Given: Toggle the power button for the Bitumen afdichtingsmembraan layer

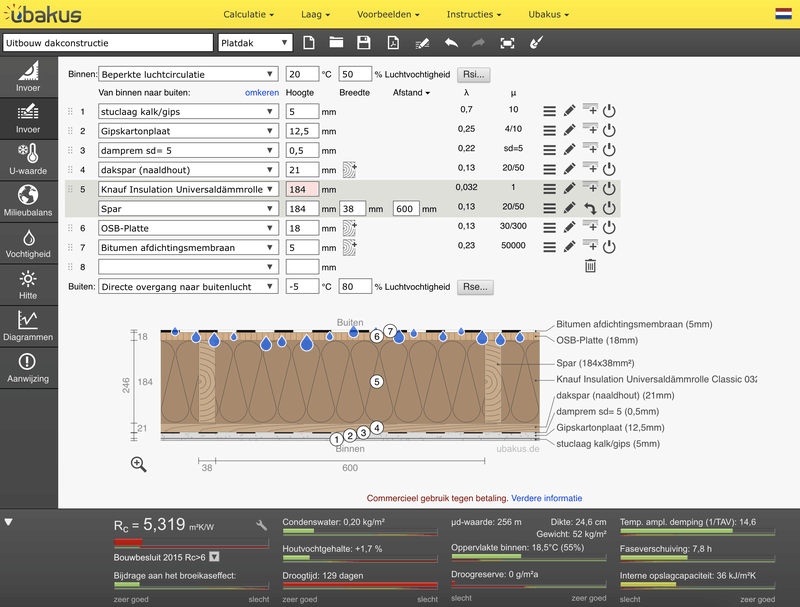Looking at the screenshot, I should click(609, 247).
